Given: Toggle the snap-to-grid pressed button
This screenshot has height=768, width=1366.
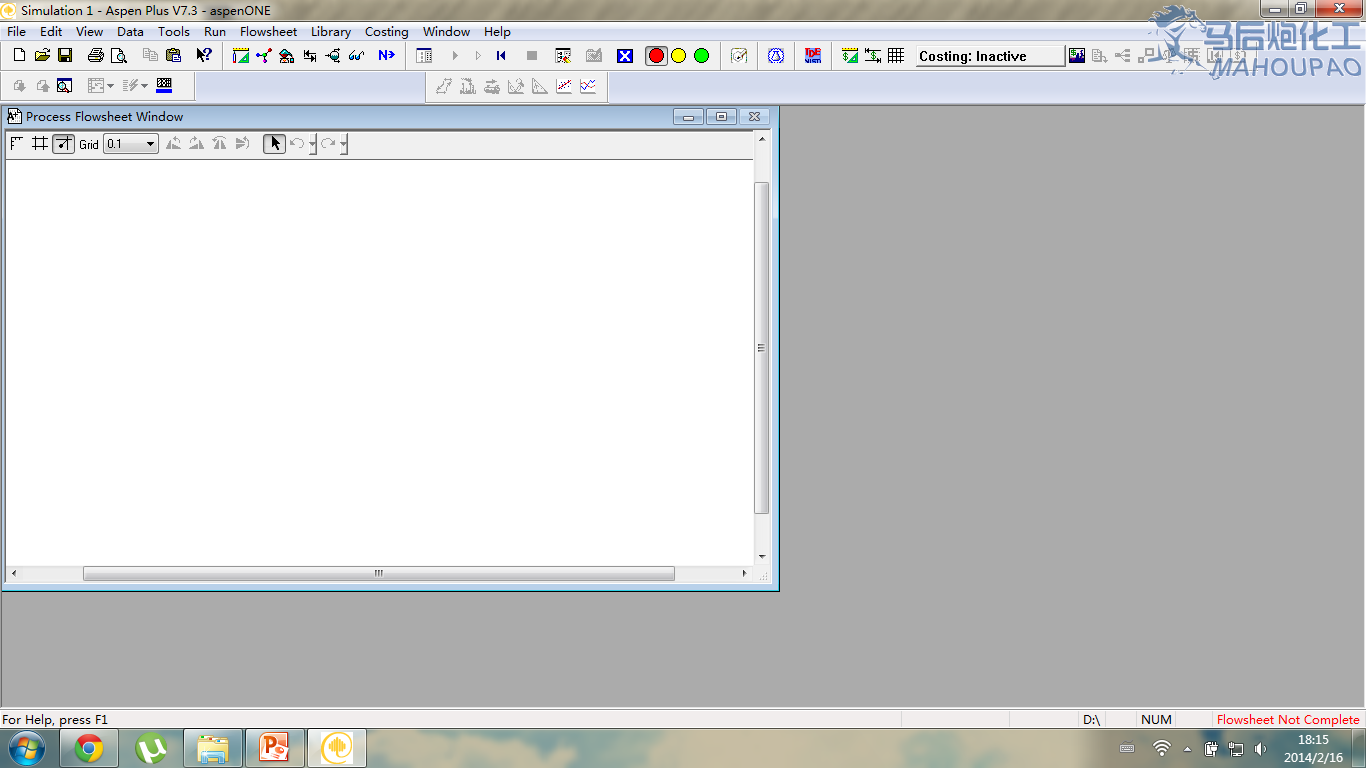Looking at the screenshot, I should pyautogui.click(x=63, y=144).
